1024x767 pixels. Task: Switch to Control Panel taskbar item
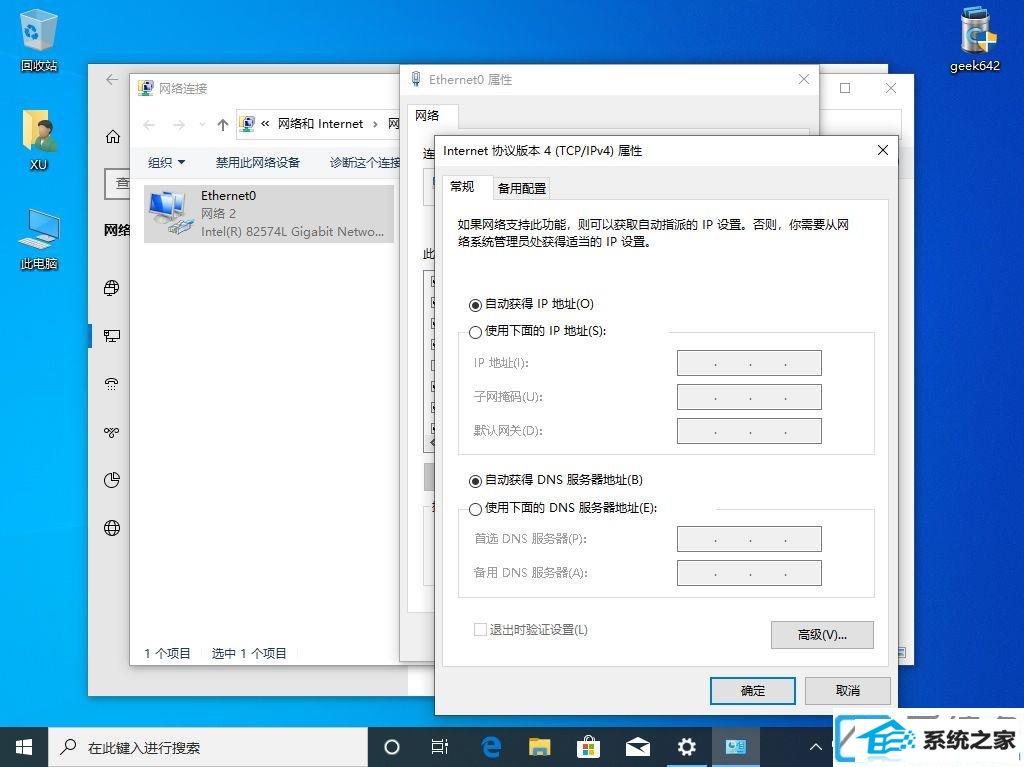pyautogui.click(x=735, y=747)
